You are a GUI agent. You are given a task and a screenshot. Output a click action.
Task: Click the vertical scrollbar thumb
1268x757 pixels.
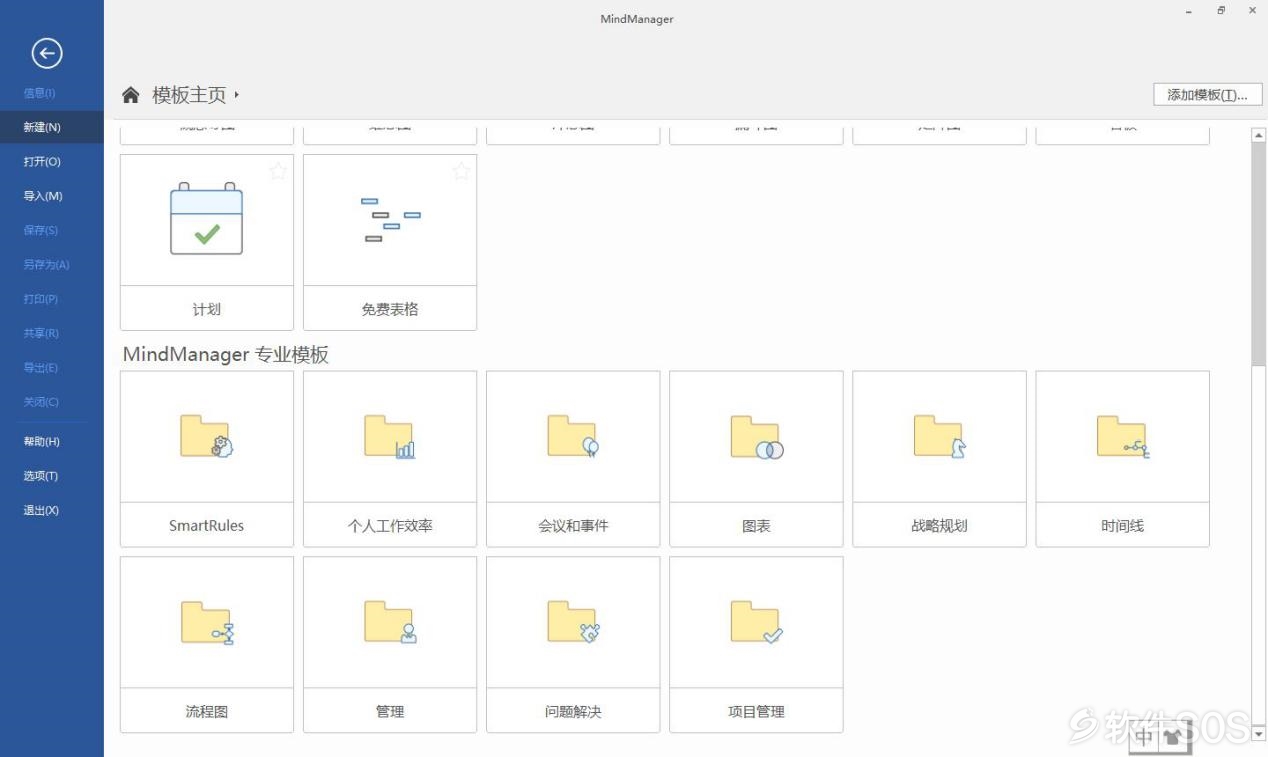pos(1259,255)
